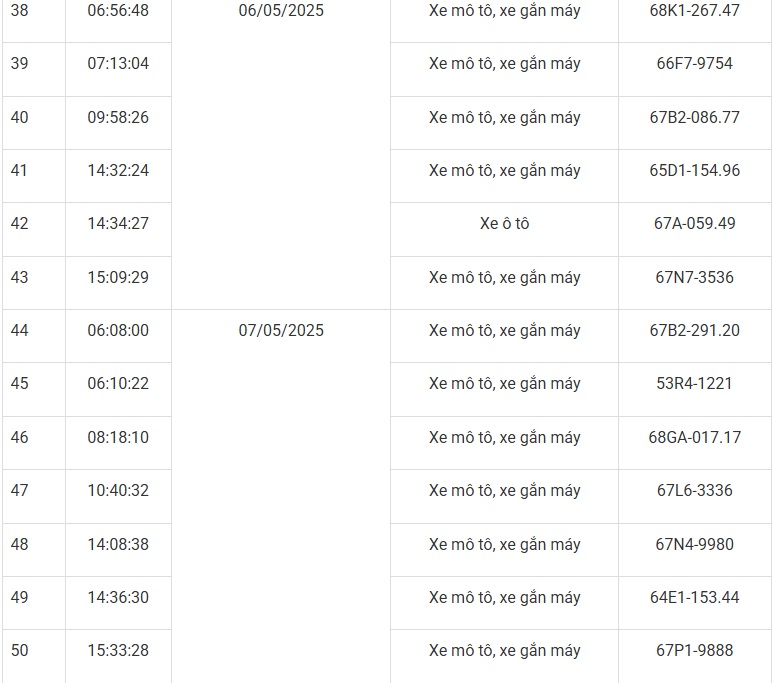The image size is (774, 683).
Task: Select license plate 67P1-9888
Action: click(694, 650)
